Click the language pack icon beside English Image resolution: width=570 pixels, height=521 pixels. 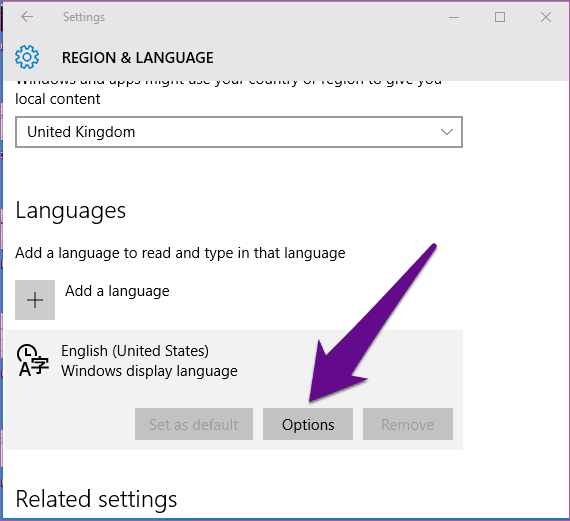click(32, 360)
